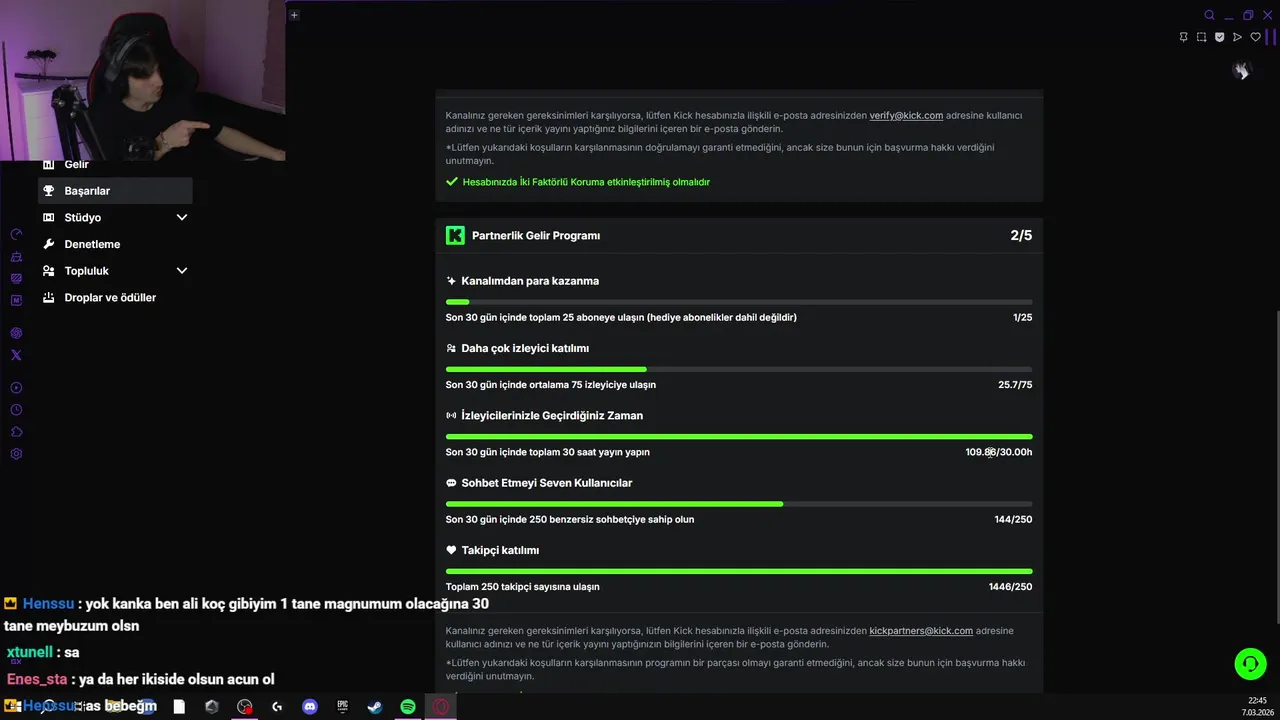The image size is (1280, 720).
Task: Click the Sohbet Etmeyi Seven Kullanıcılar progress bar
Action: pos(739,504)
